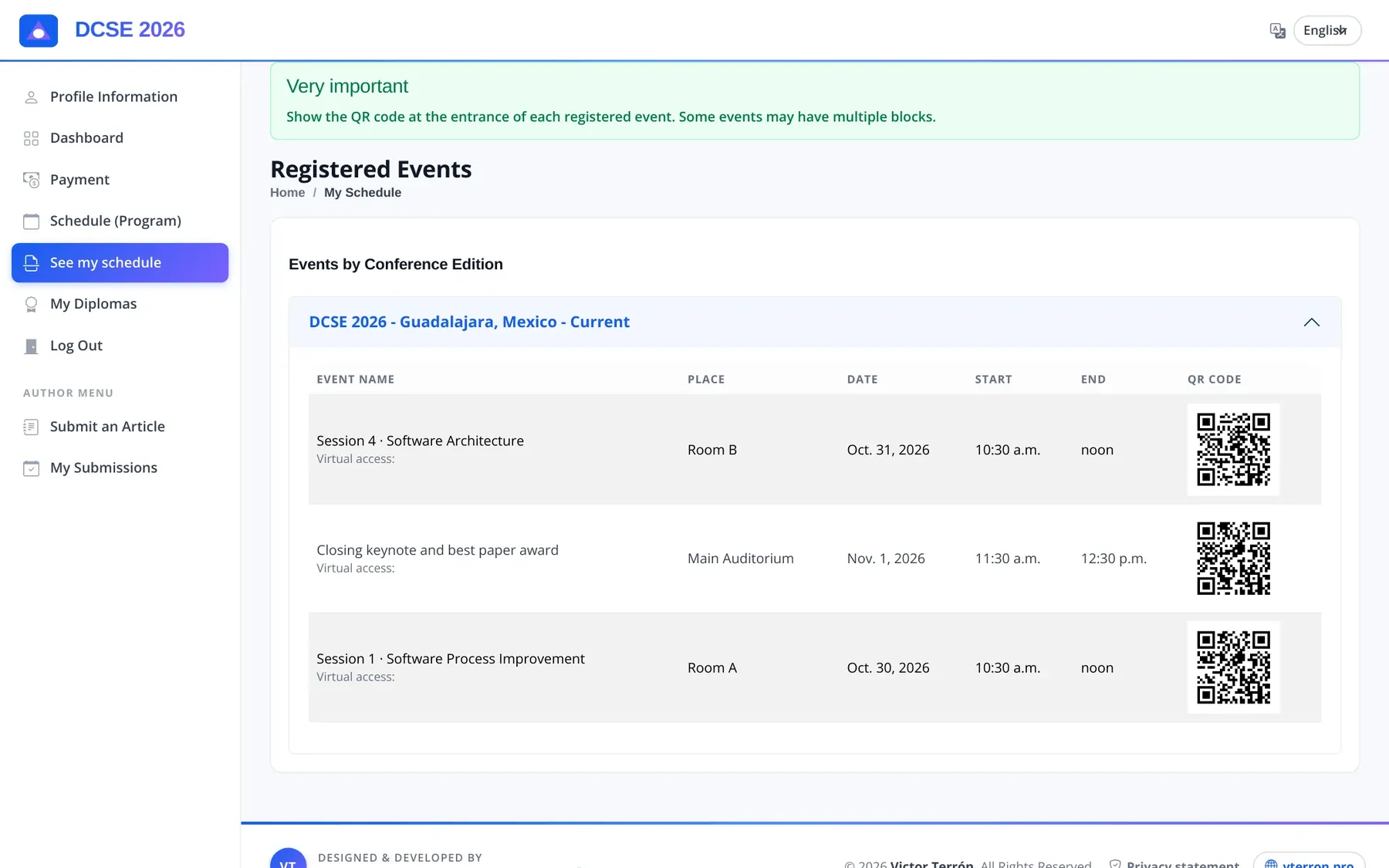This screenshot has width=1389, height=868.
Task: Open My Diplomas page
Action: click(x=120, y=304)
